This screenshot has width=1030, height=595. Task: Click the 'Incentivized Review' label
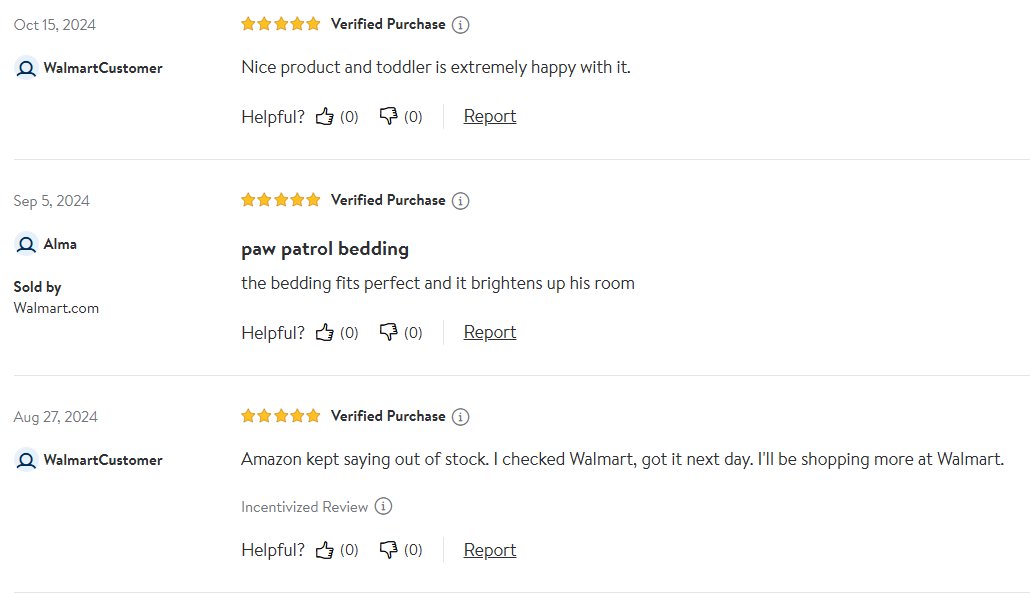pyautogui.click(x=304, y=507)
